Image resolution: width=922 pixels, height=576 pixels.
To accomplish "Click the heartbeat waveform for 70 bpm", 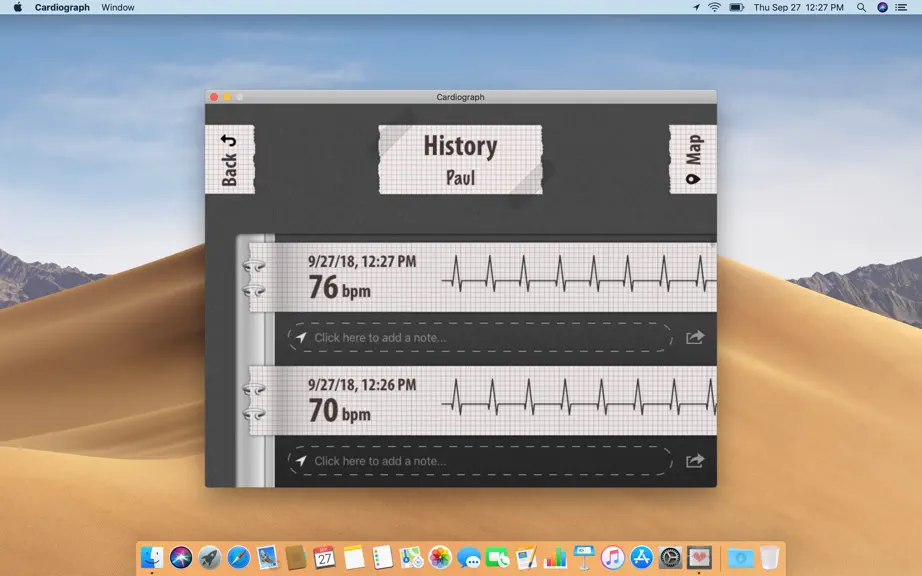I will click(579, 397).
